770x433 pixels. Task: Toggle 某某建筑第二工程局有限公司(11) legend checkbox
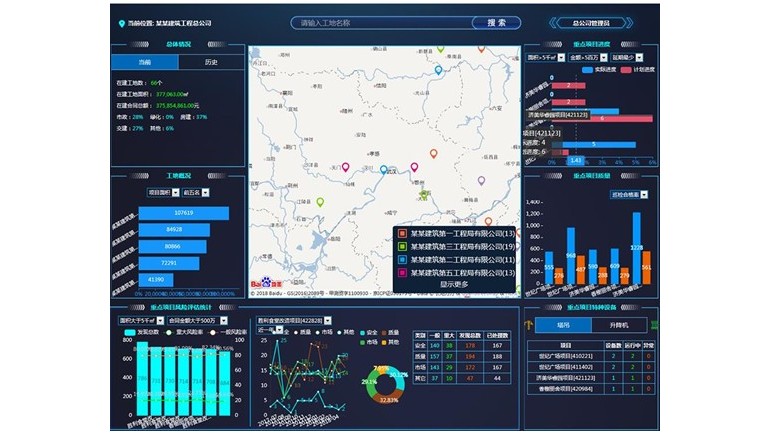402,260
